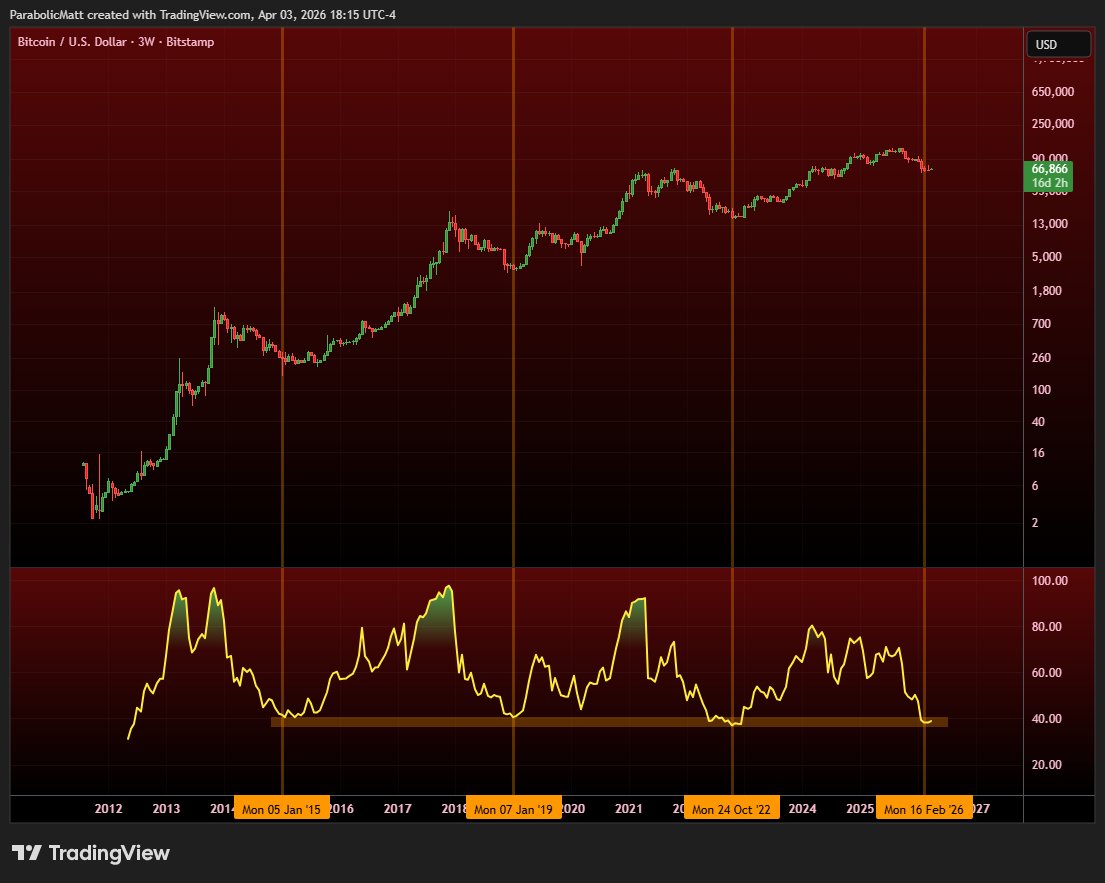Click the 650,000 price scale label
The height and width of the screenshot is (883, 1105).
click(x=1053, y=92)
